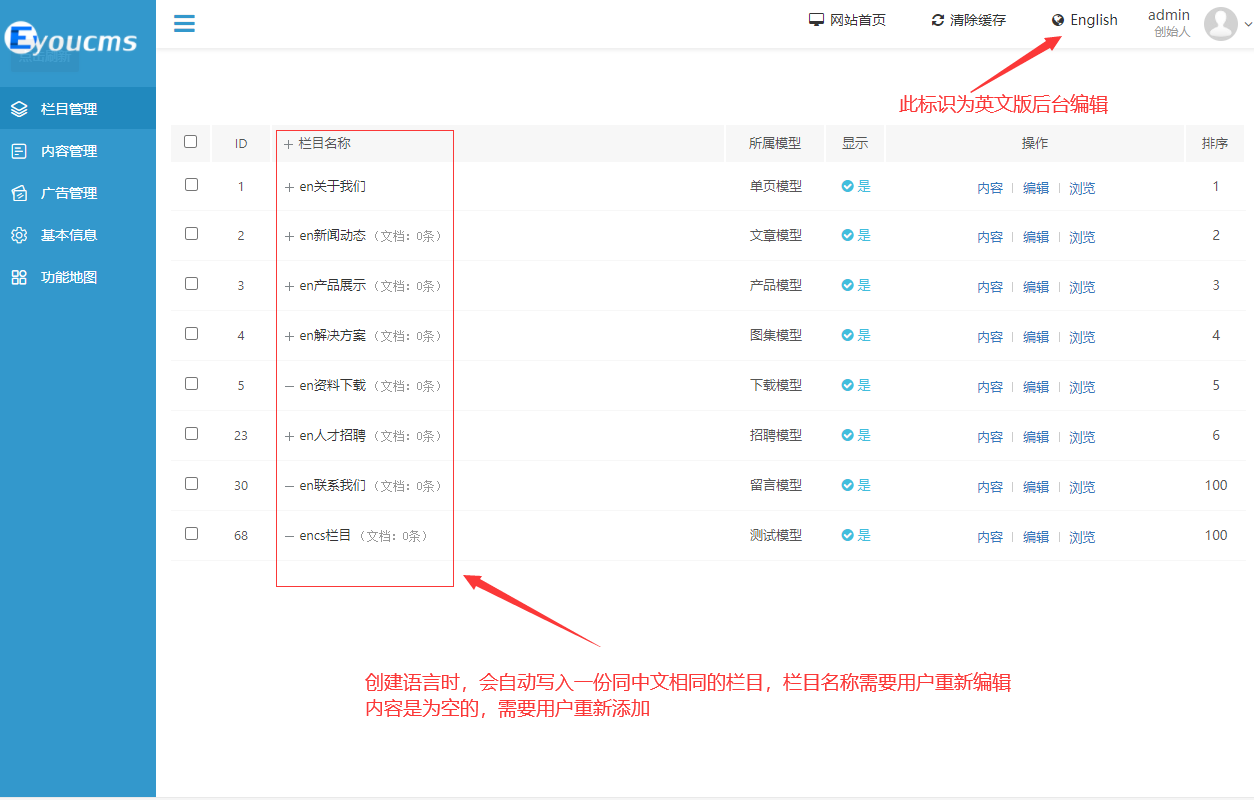Viewport: 1254px width, 800px height.
Task: Toggle the 是 display status for en解决方案
Action: click(x=855, y=335)
